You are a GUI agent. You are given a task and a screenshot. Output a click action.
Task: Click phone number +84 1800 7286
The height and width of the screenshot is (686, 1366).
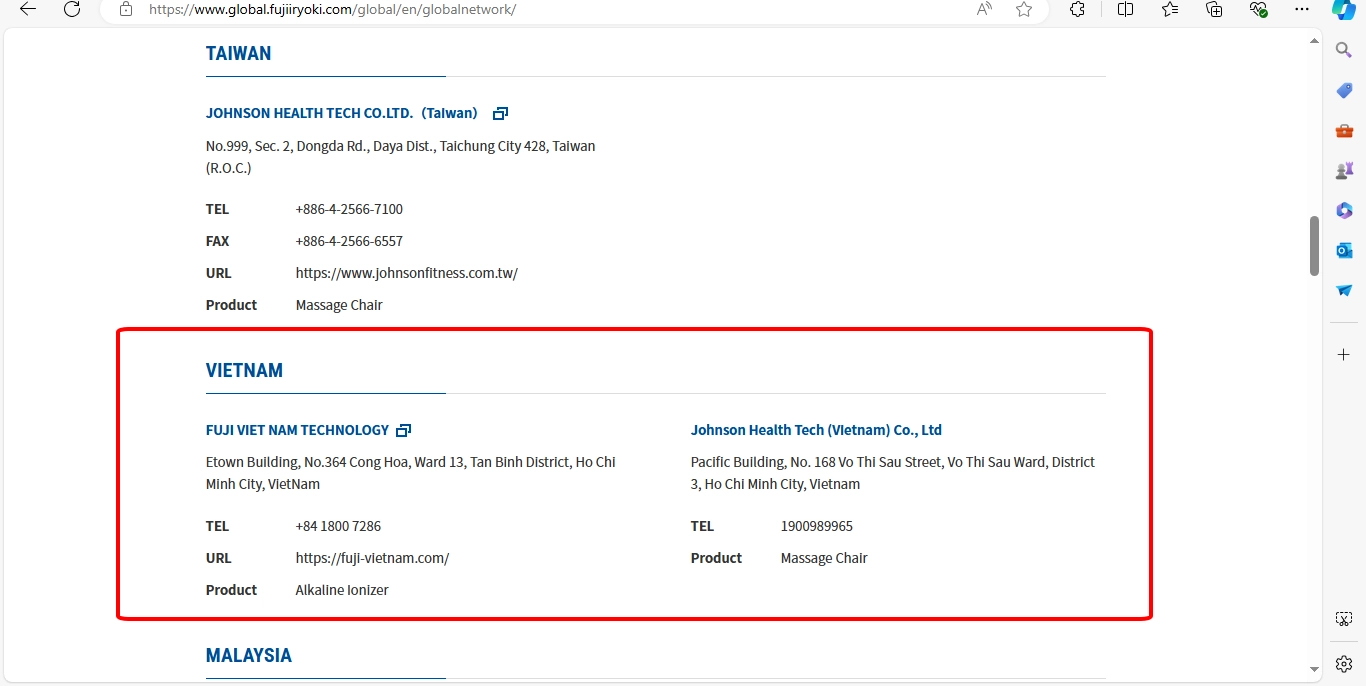tap(338, 526)
